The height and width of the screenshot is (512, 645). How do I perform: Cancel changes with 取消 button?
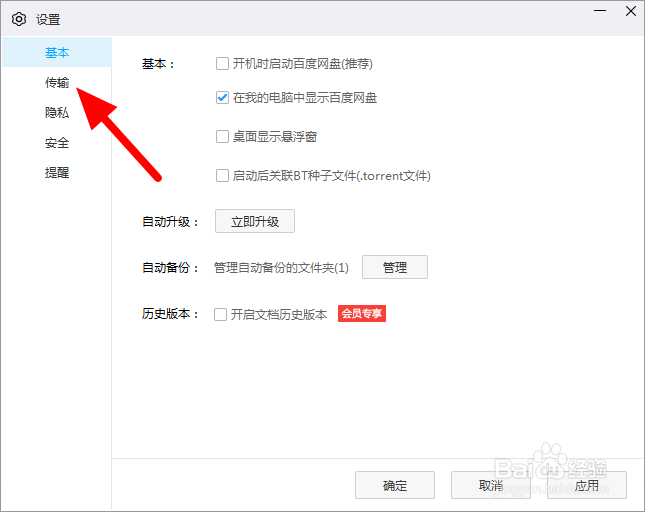click(491, 485)
